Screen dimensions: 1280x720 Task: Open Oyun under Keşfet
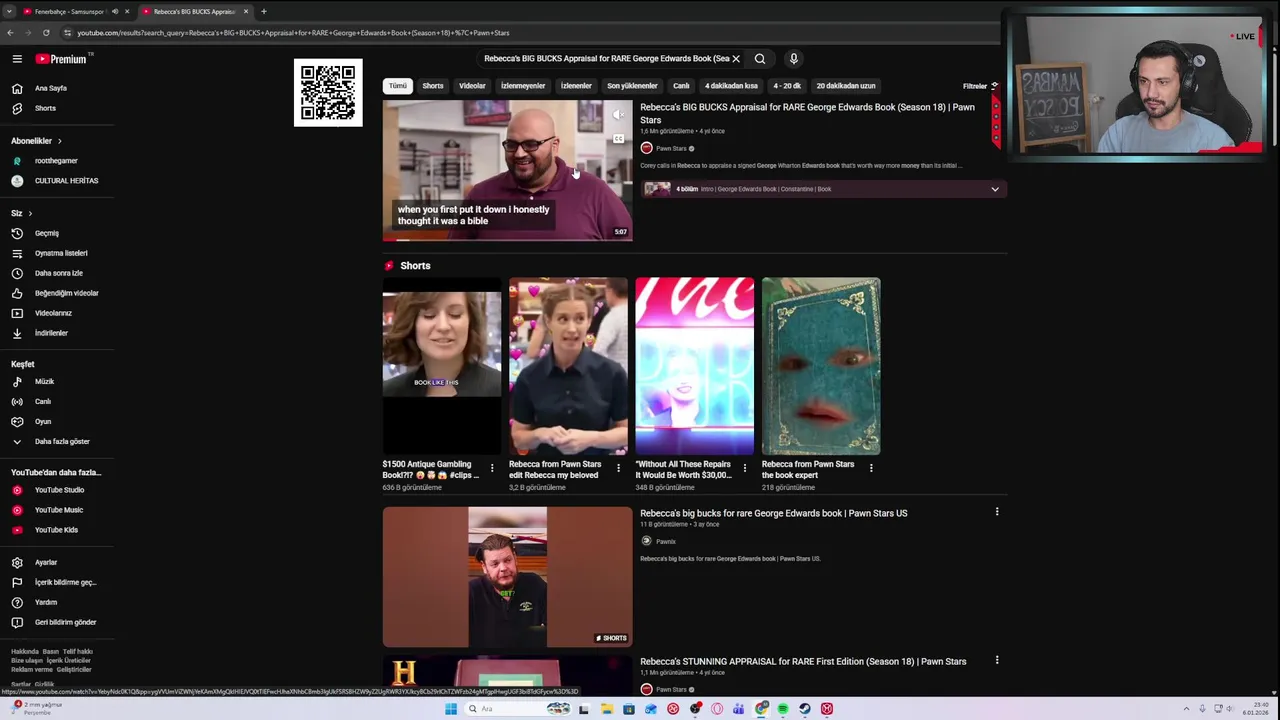coord(43,421)
